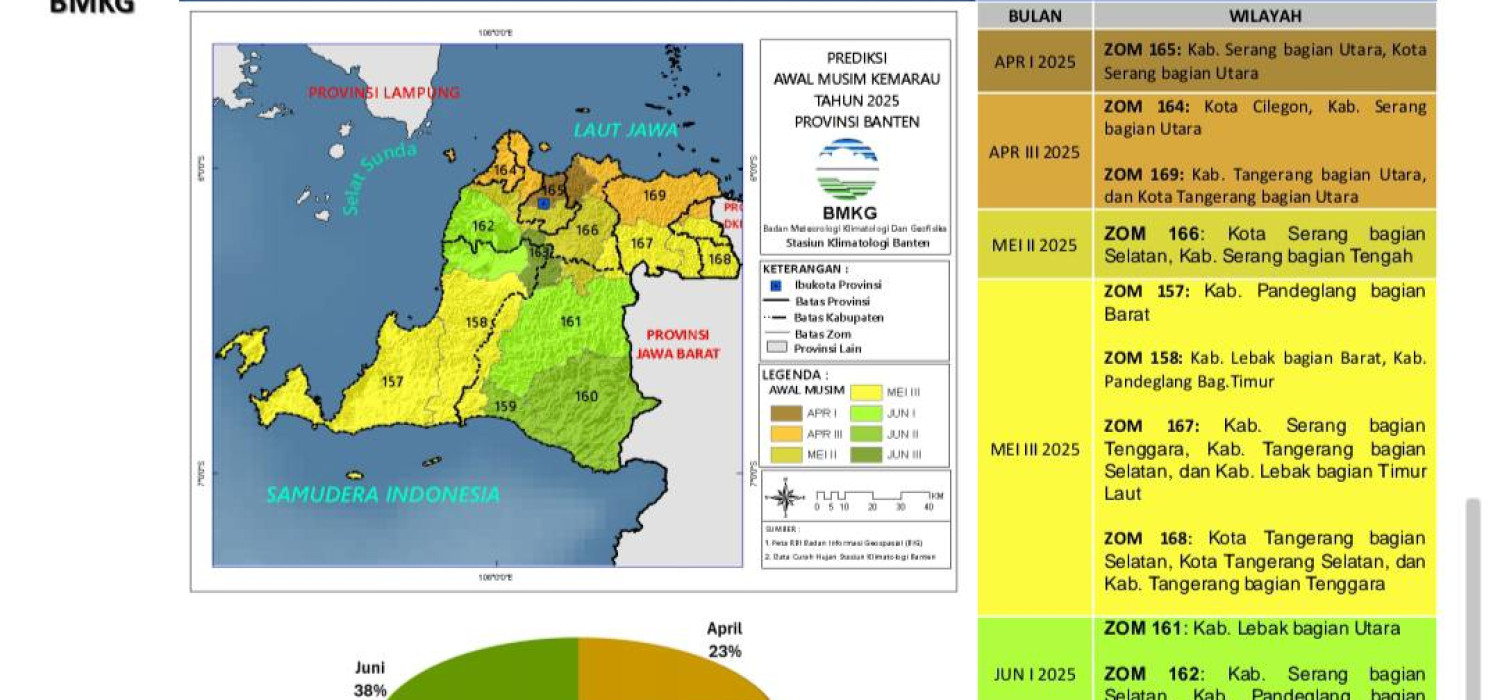
Task: Click the compass rose on the map
Action: click(x=787, y=497)
